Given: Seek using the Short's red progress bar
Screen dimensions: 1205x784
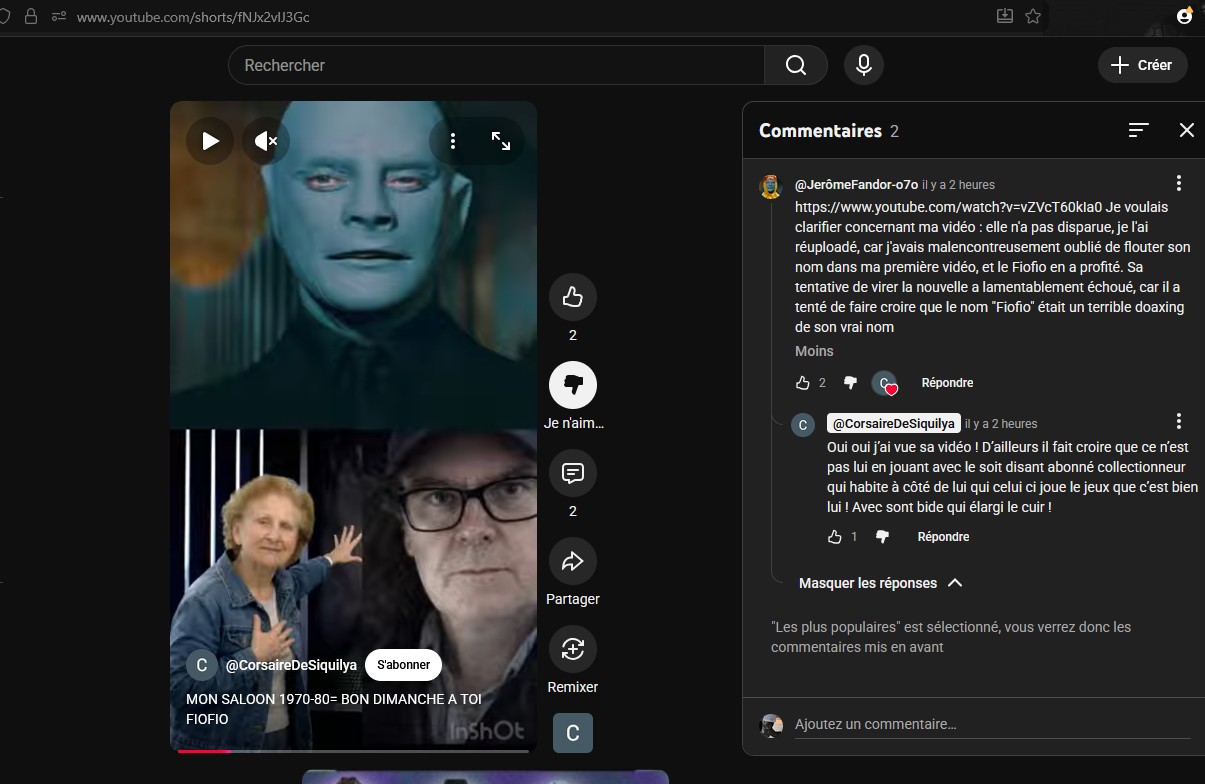Looking at the screenshot, I should 352,750.
